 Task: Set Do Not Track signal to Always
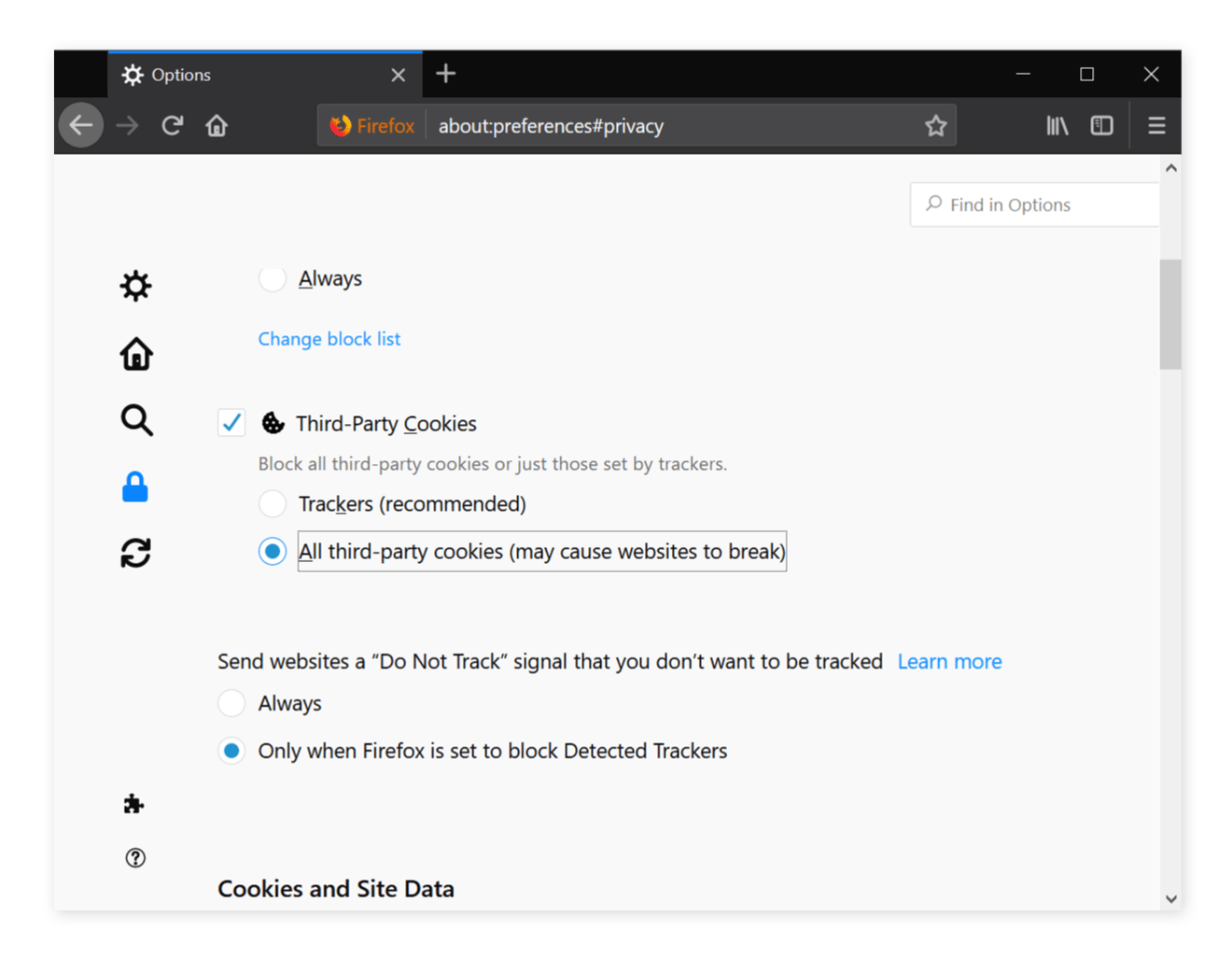(231, 703)
